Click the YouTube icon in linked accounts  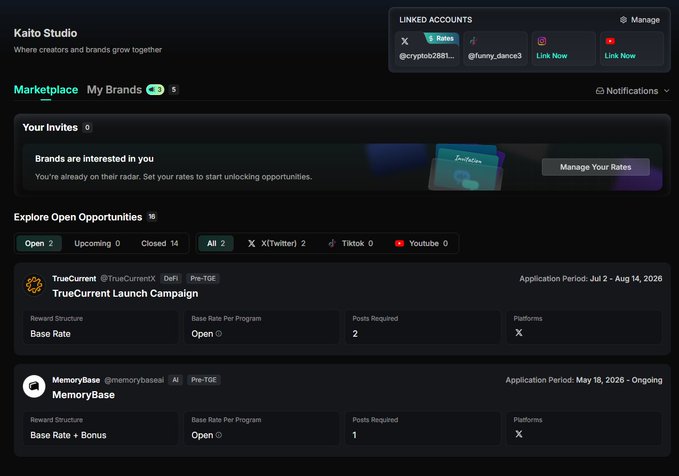(610, 41)
